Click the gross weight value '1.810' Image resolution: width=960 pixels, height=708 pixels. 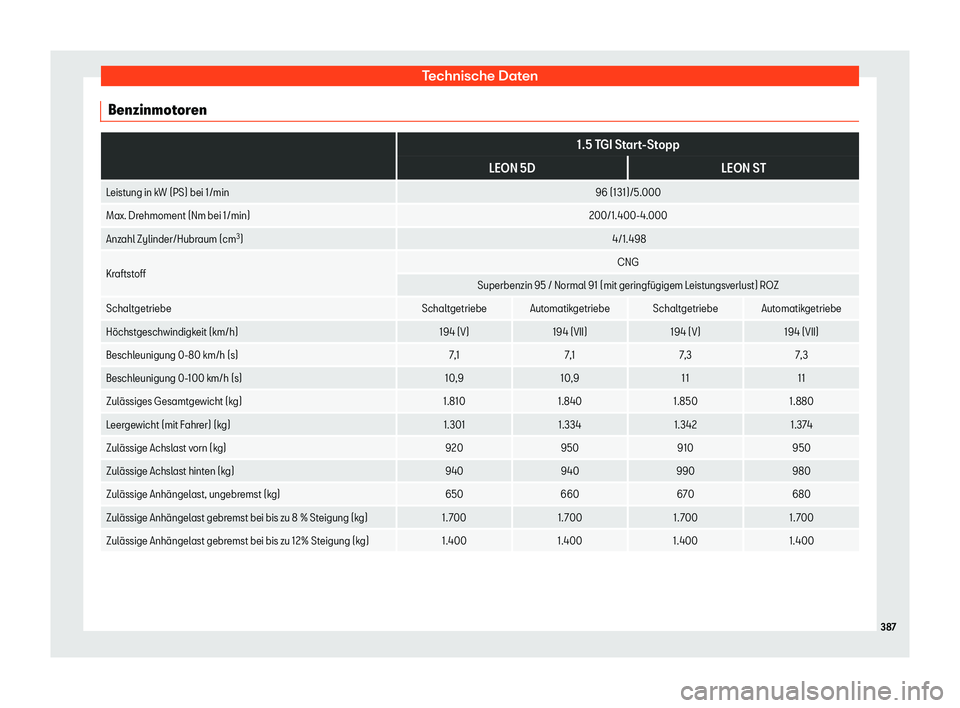pos(454,402)
